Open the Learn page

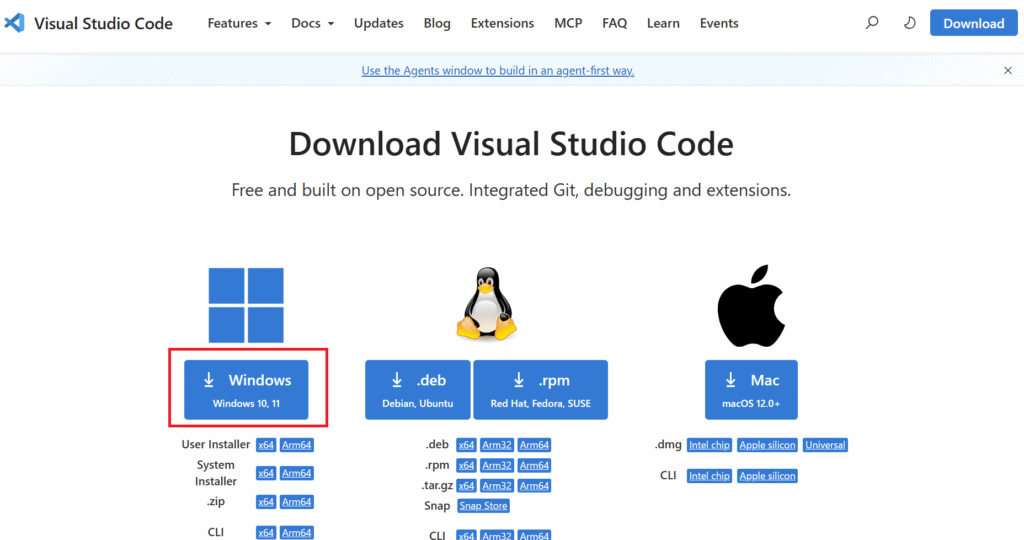663,23
